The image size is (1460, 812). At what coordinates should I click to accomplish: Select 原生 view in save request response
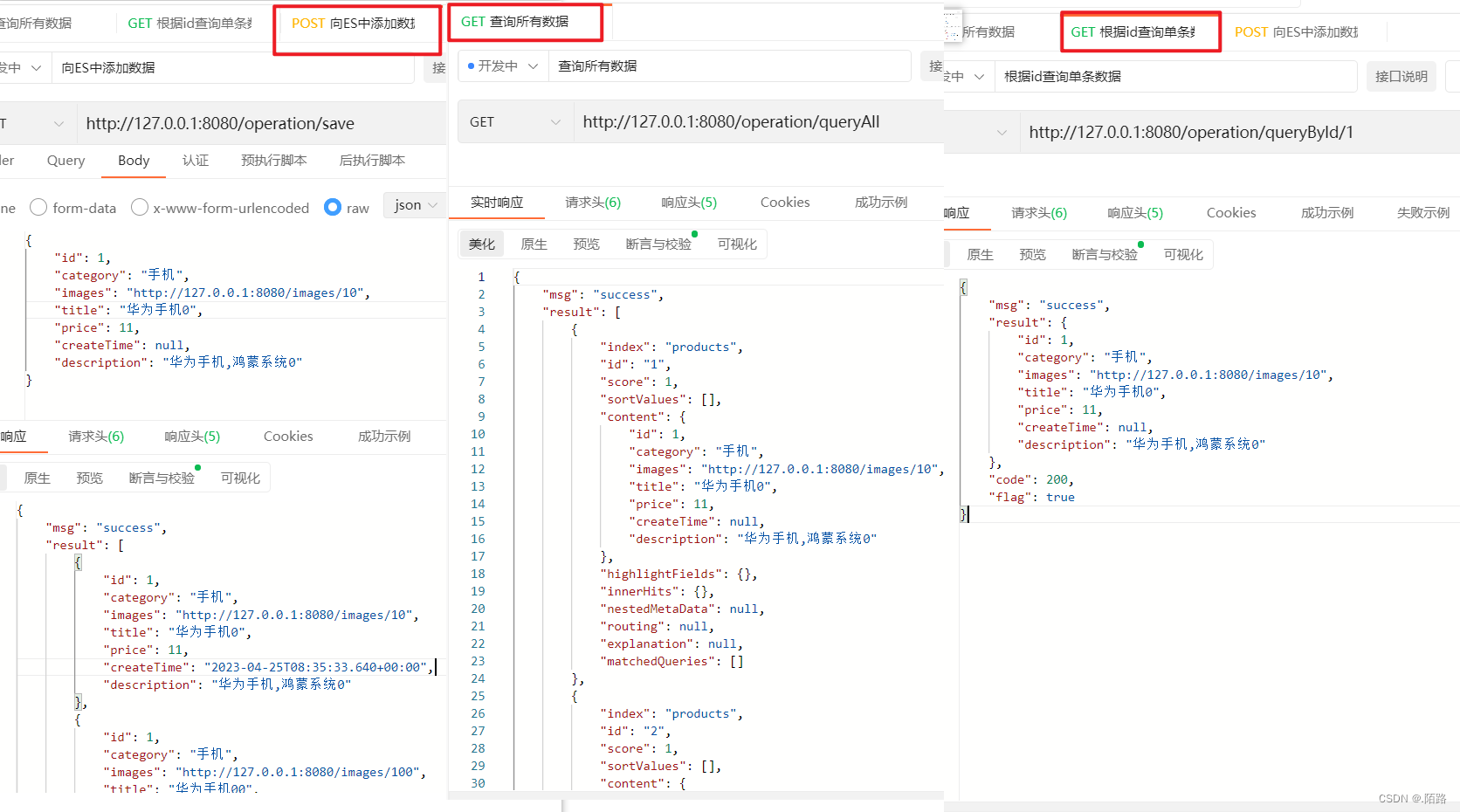tap(38, 478)
